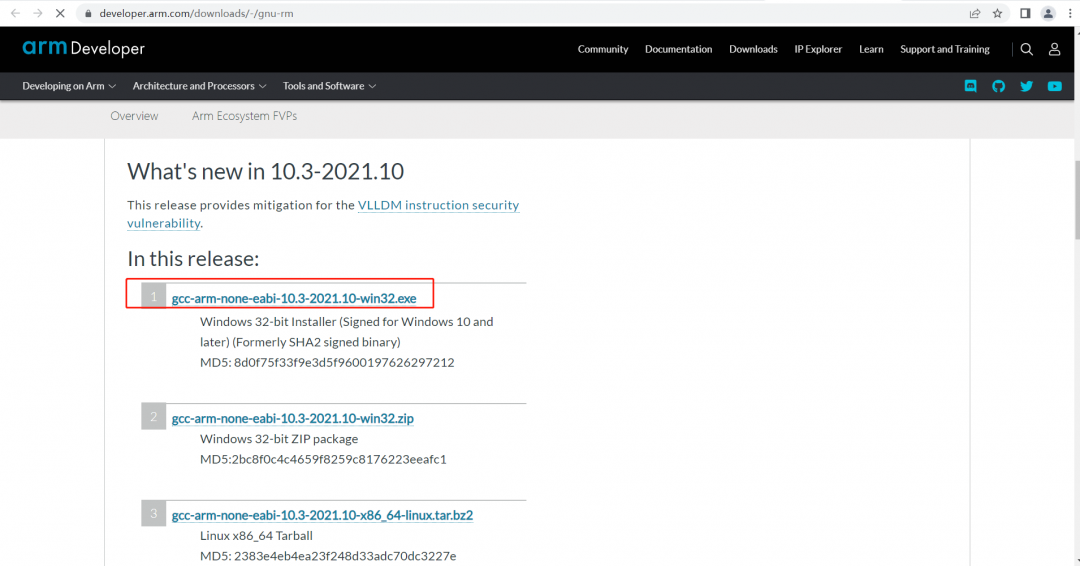Open the Learn menu item
The height and width of the screenshot is (566, 1080).
click(871, 49)
